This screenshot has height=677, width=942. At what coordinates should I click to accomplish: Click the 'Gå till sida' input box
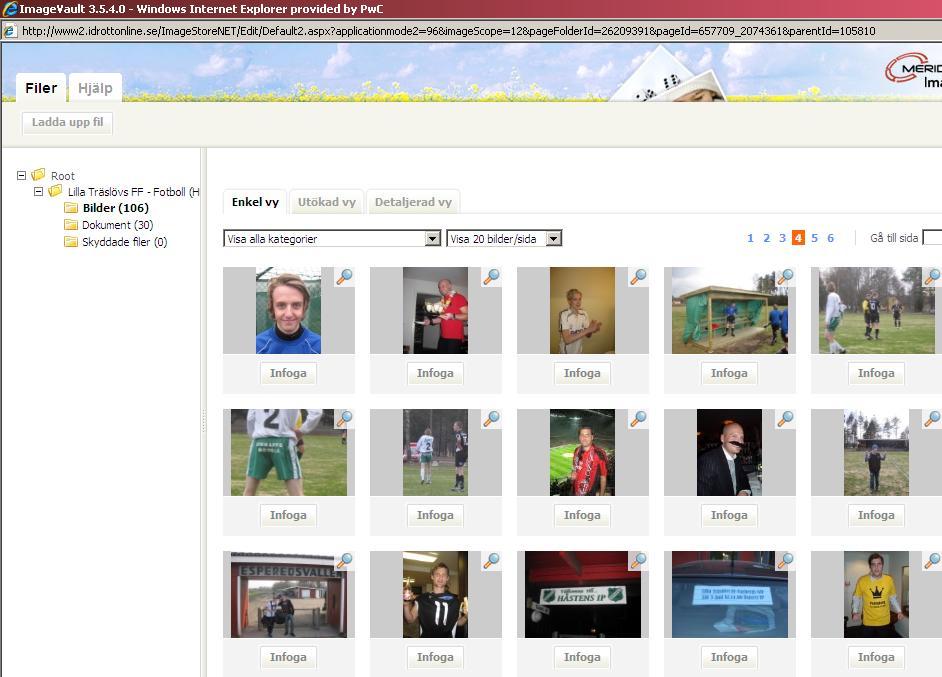[x=932, y=238]
